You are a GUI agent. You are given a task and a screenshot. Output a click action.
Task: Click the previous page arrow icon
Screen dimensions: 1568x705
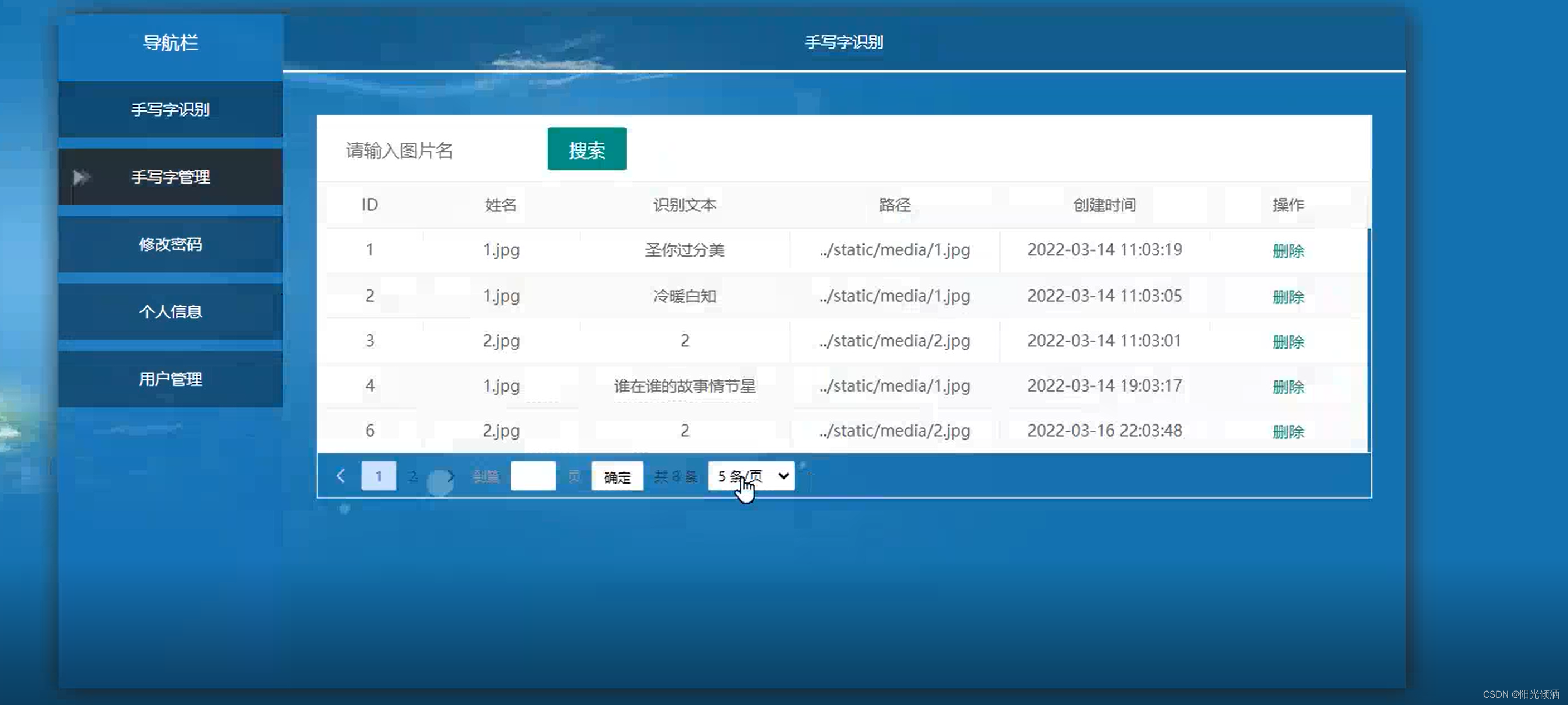click(x=341, y=476)
